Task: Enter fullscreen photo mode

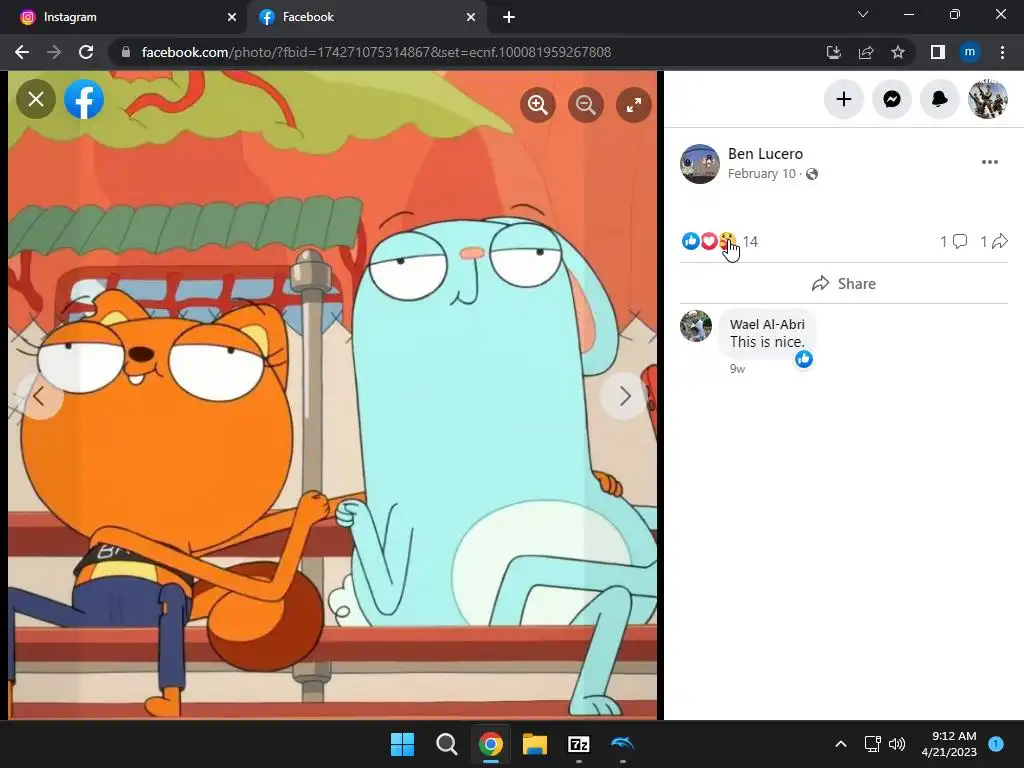Action: (x=634, y=104)
